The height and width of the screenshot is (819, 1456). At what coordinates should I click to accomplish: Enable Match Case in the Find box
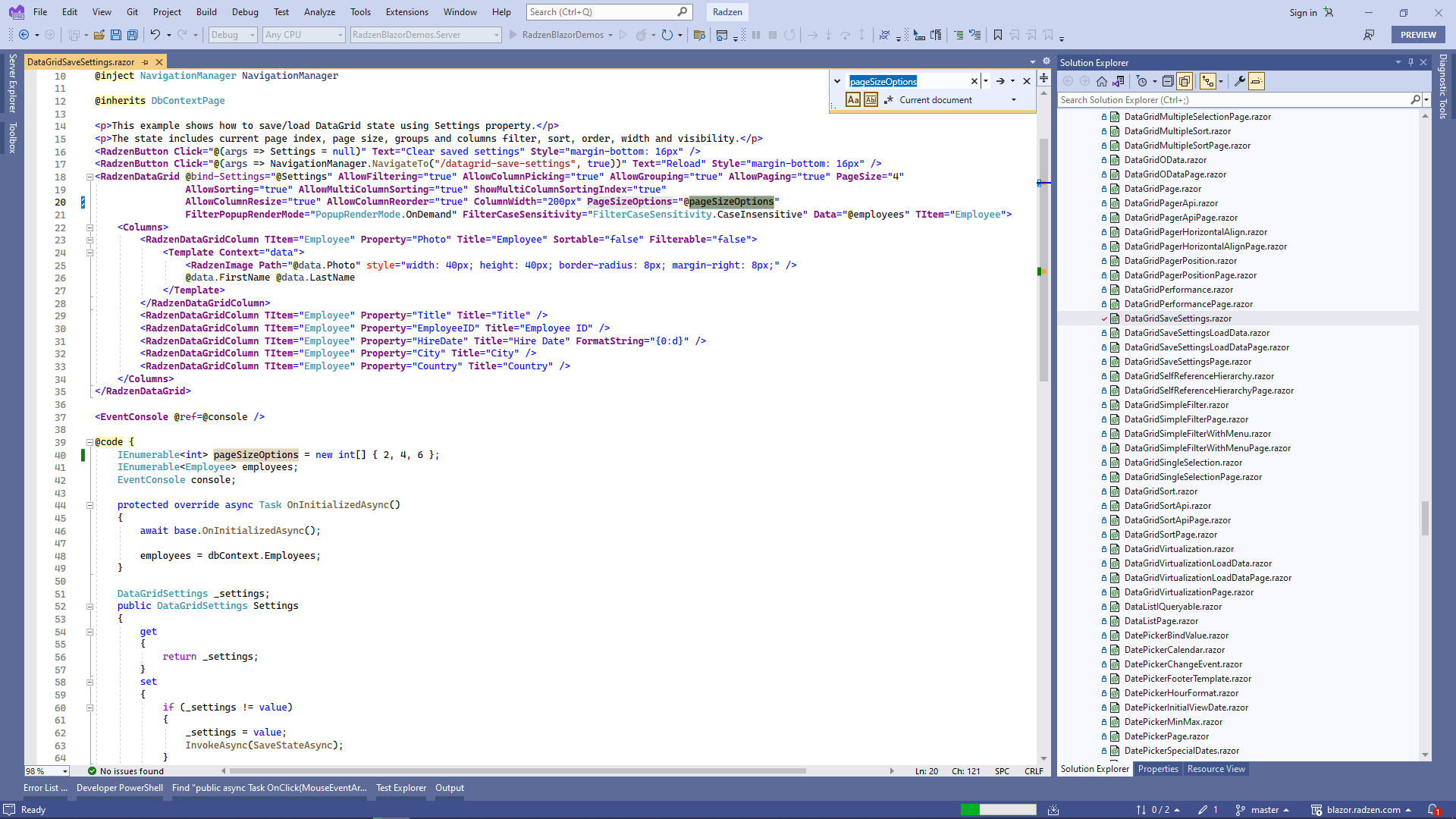[x=854, y=99]
